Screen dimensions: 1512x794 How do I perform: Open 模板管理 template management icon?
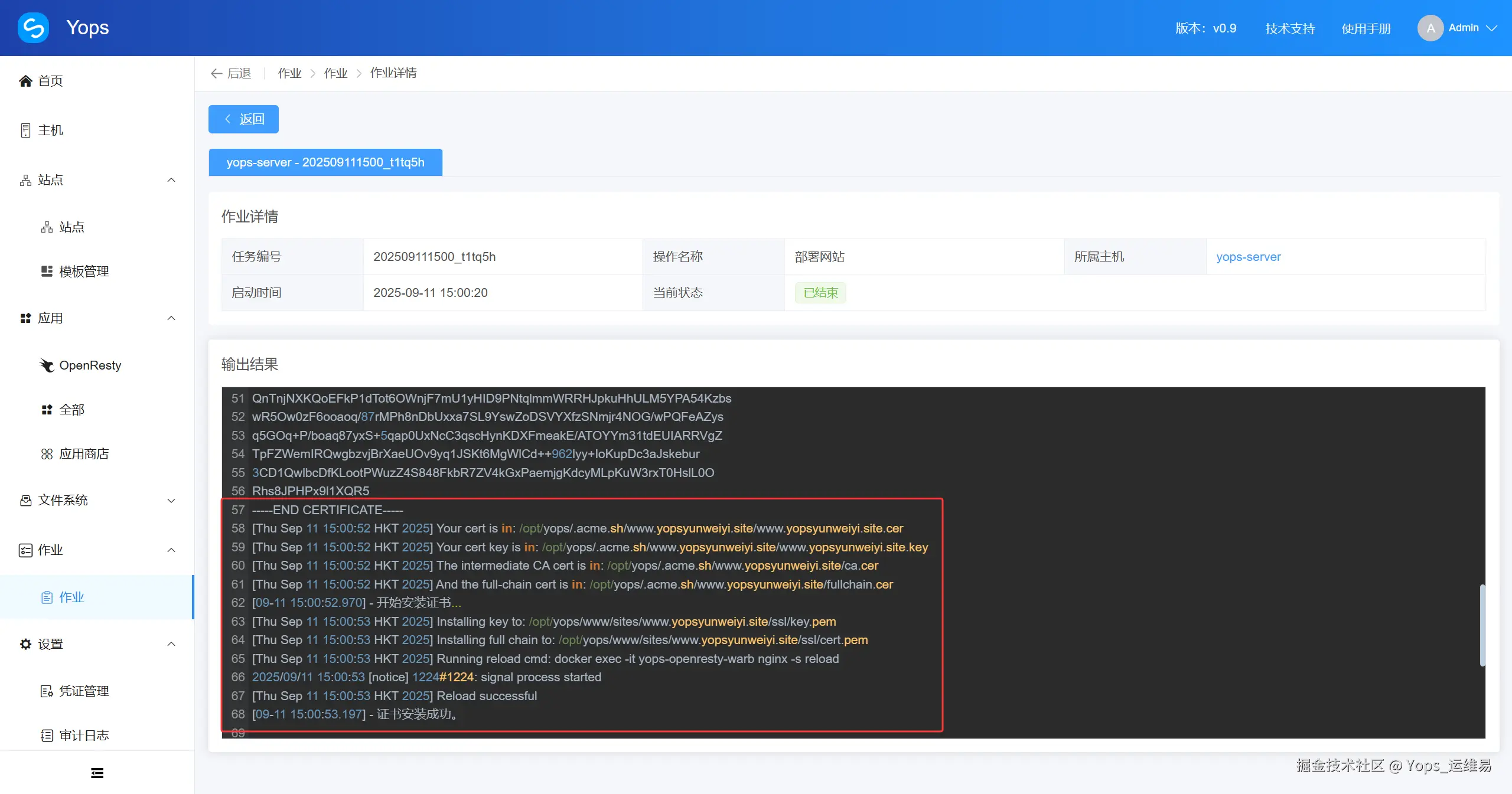coord(47,272)
